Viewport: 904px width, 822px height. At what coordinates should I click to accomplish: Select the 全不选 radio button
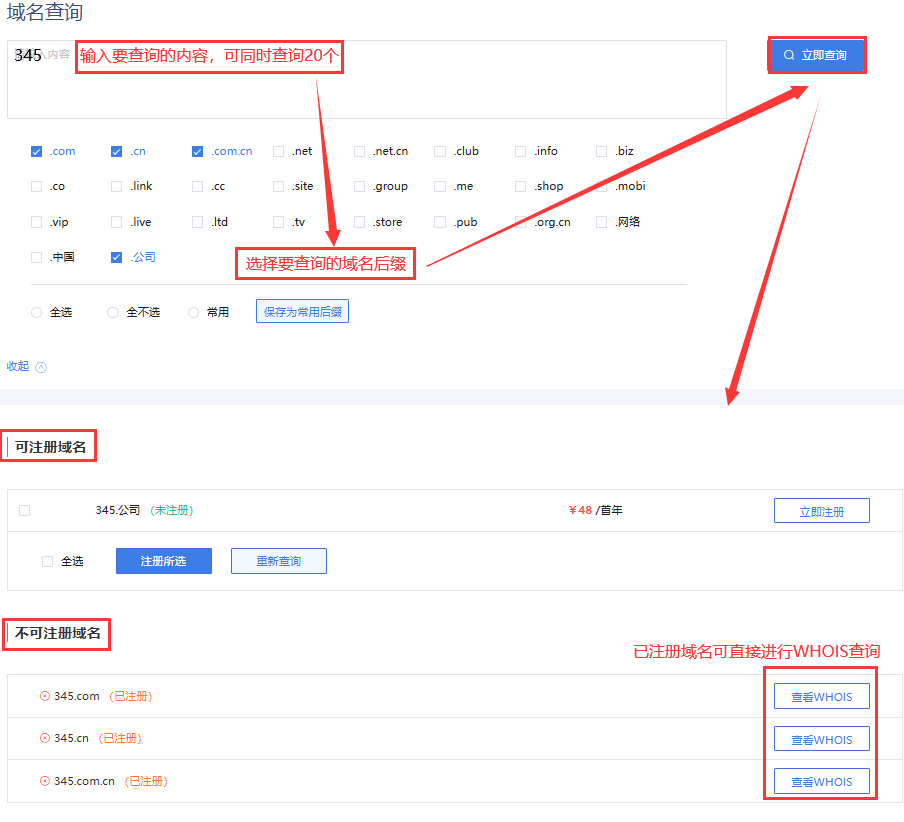[113, 313]
